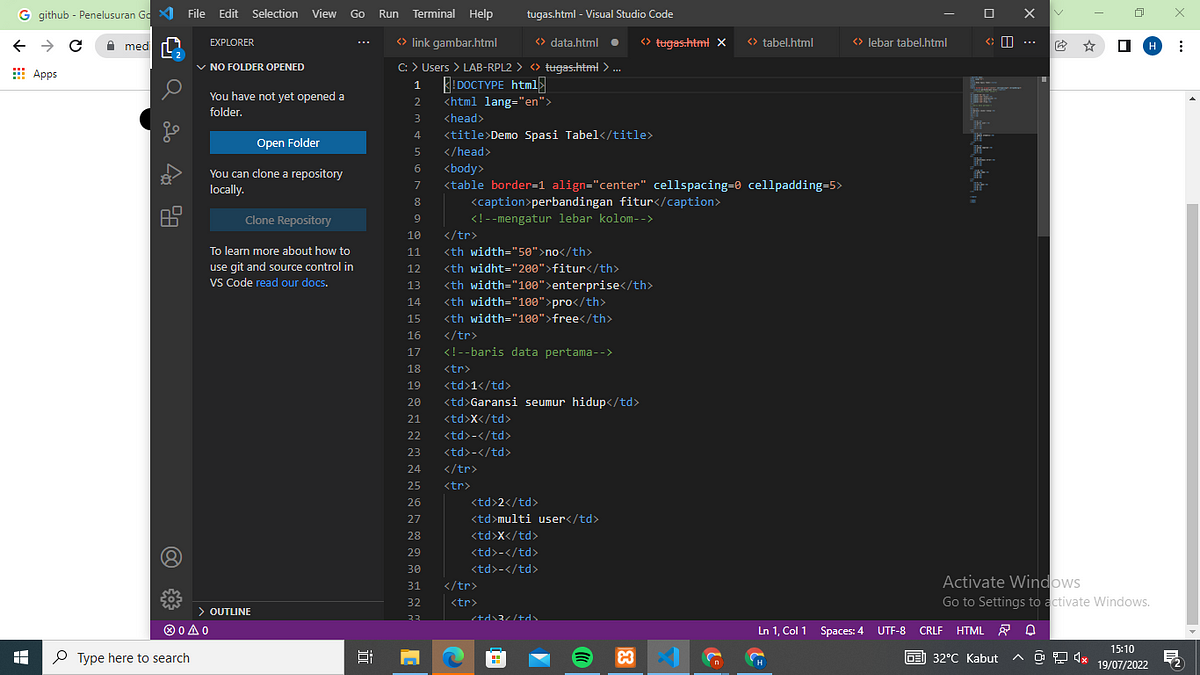
Task: Open the Extensions view
Action: 171,217
